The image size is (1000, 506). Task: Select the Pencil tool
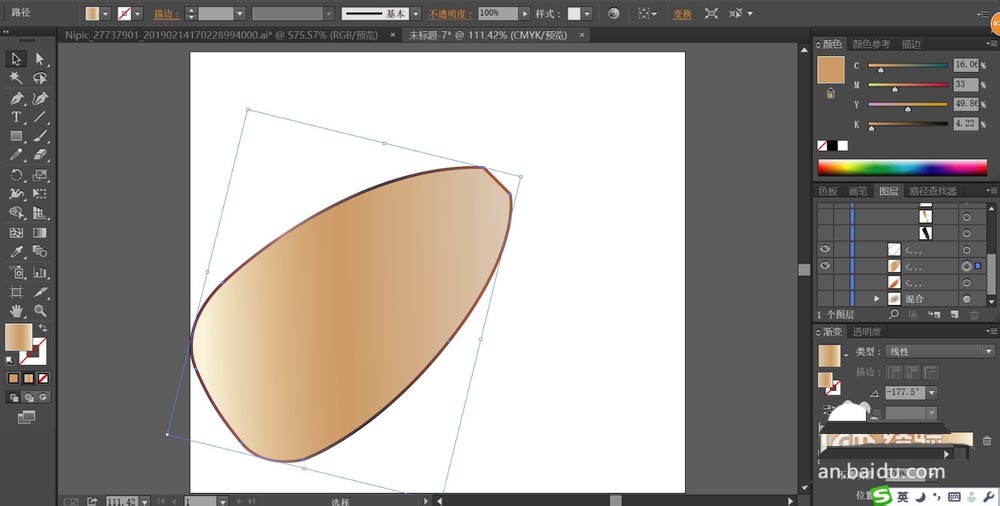pyautogui.click(x=16, y=155)
